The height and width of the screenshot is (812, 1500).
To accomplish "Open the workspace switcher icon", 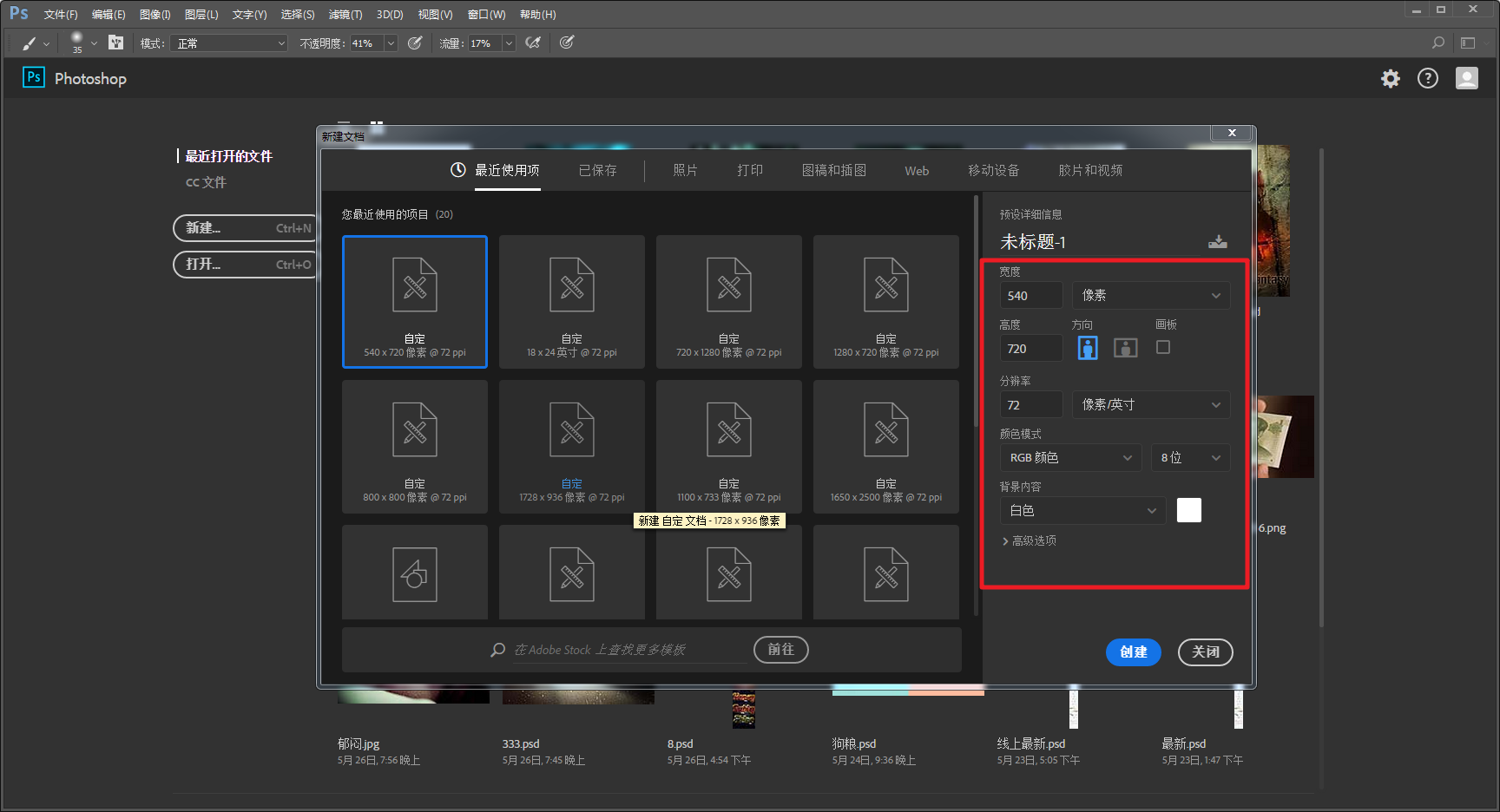I will [1468, 43].
